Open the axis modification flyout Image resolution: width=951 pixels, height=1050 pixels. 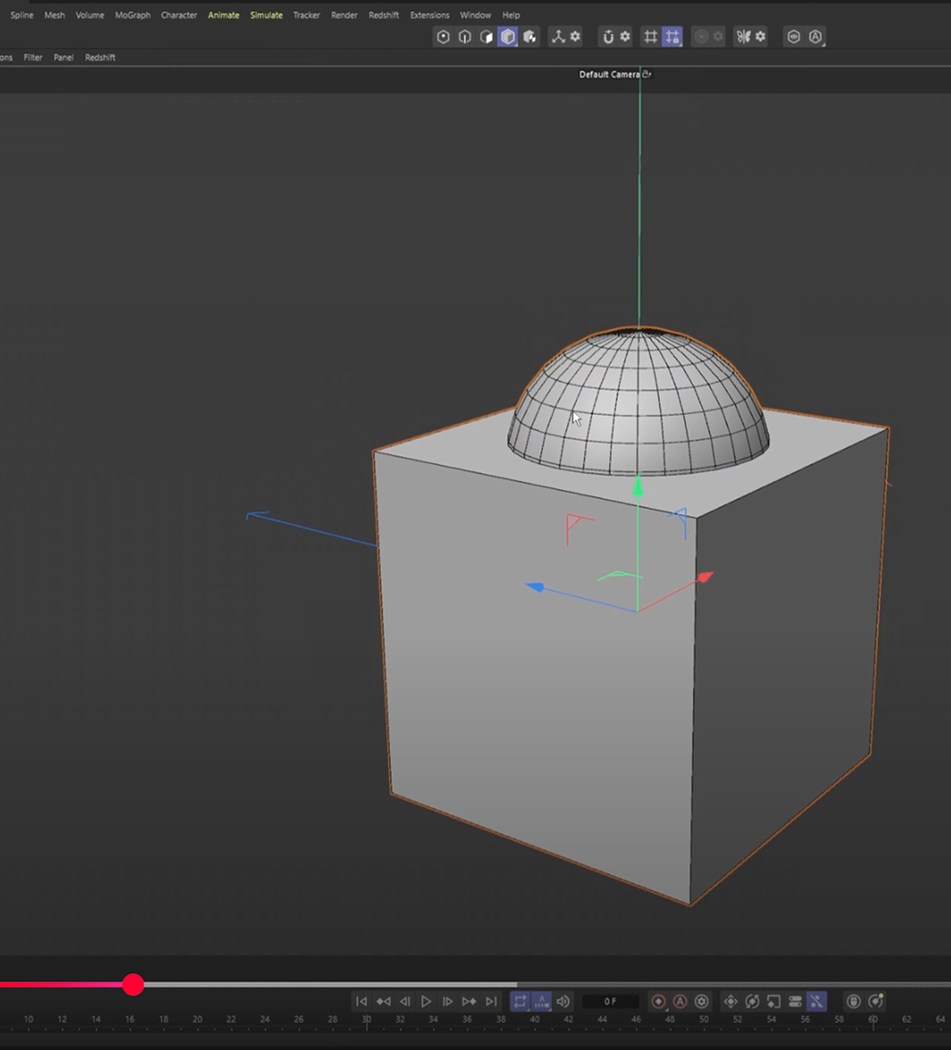tap(559, 36)
